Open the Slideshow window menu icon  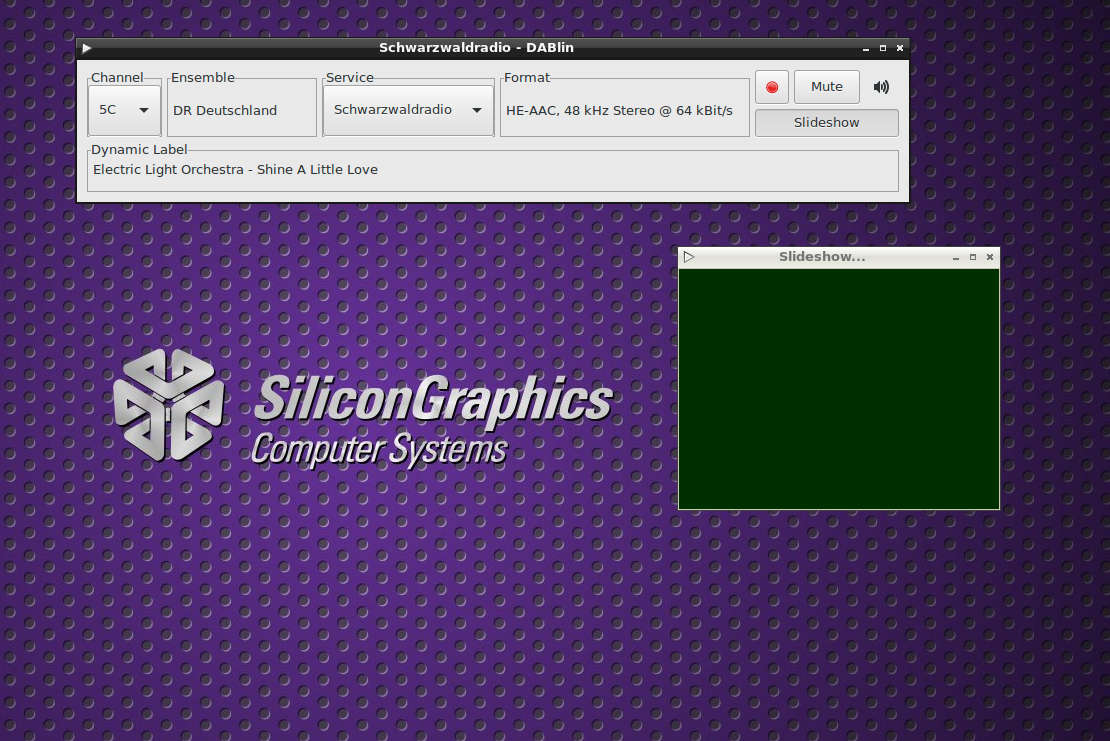coord(688,257)
